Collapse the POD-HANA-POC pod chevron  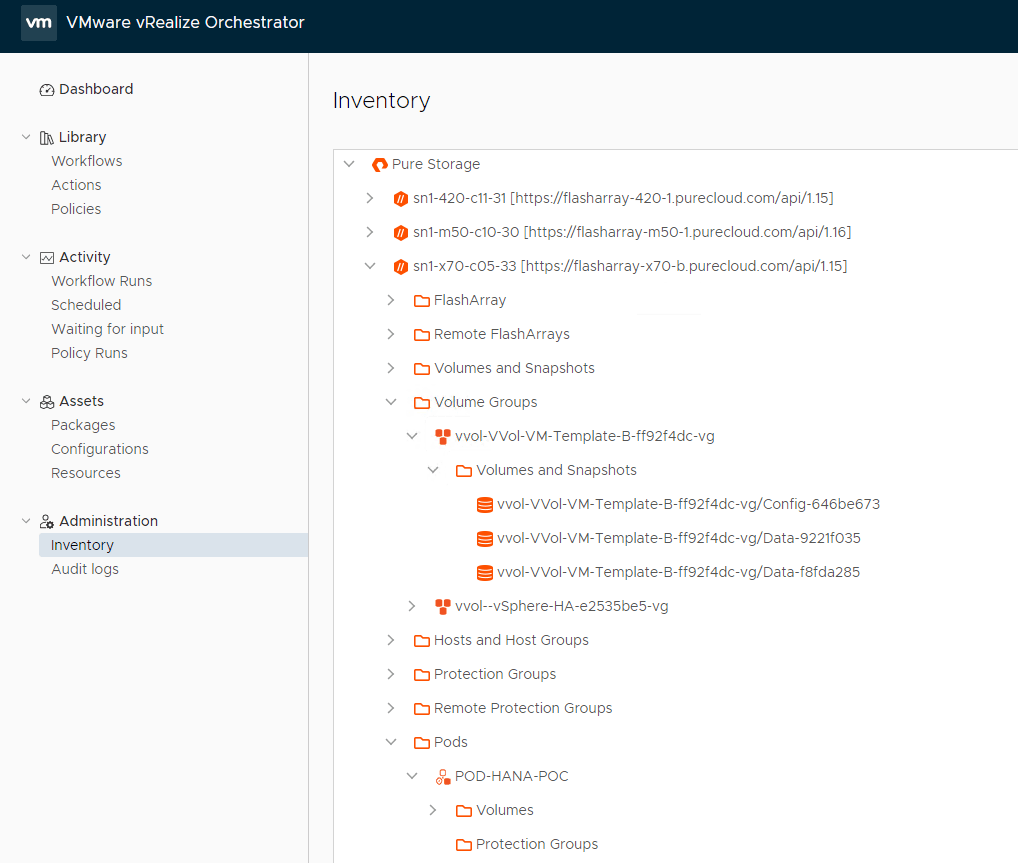point(412,776)
